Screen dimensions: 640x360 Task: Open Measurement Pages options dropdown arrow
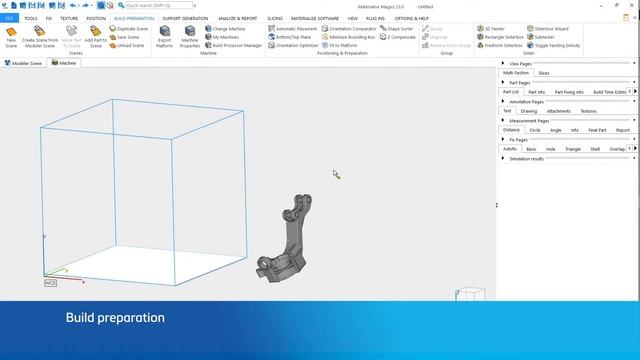tap(634, 120)
